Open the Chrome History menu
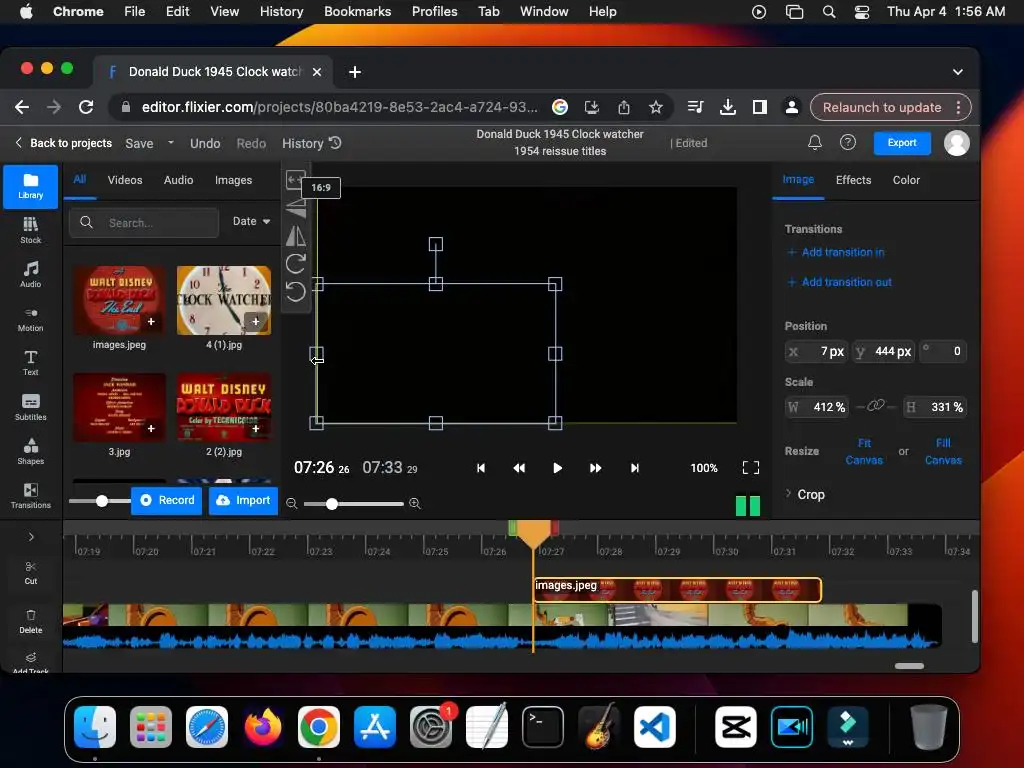 click(281, 11)
